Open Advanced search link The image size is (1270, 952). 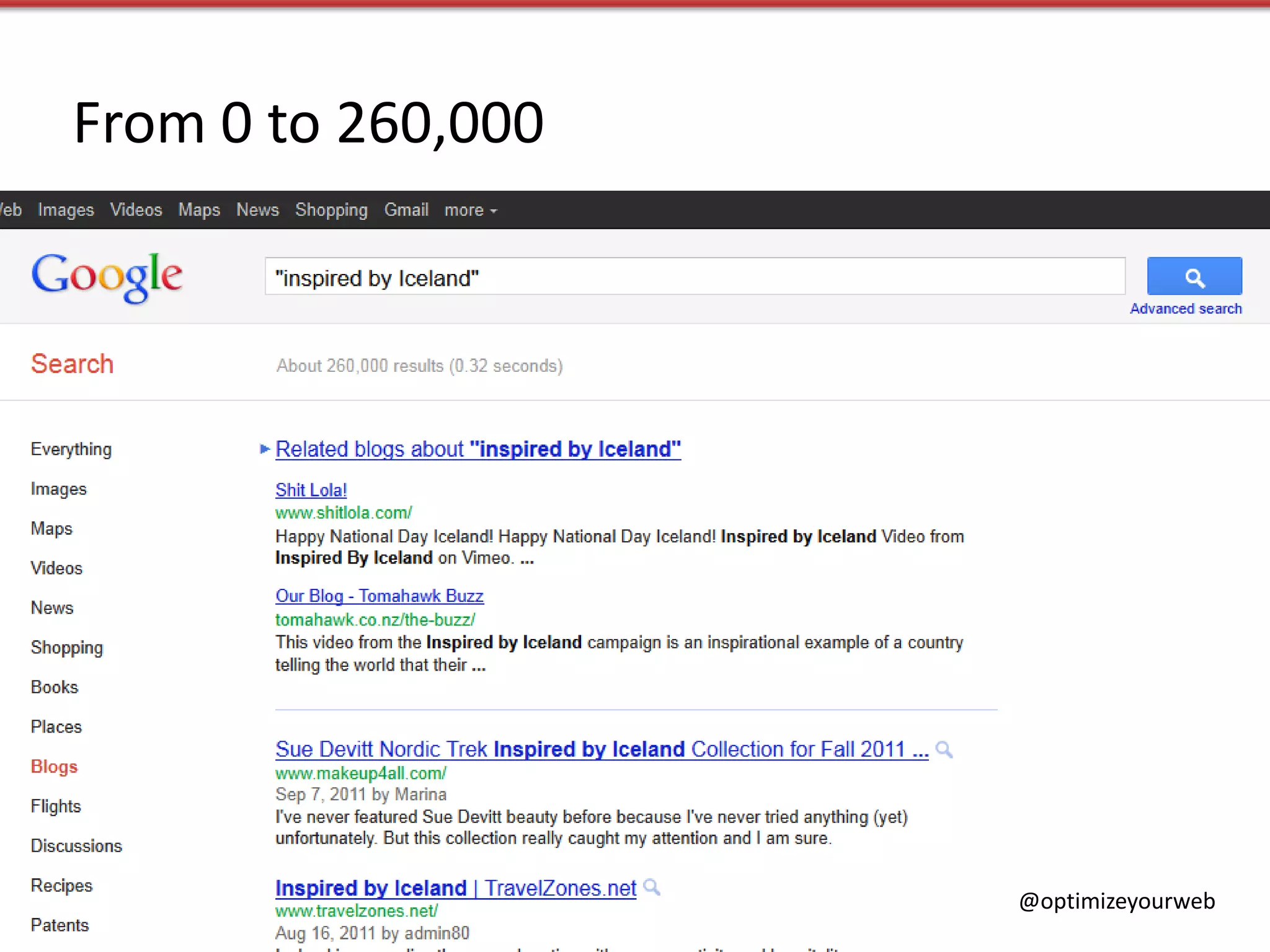[1186, 309]
